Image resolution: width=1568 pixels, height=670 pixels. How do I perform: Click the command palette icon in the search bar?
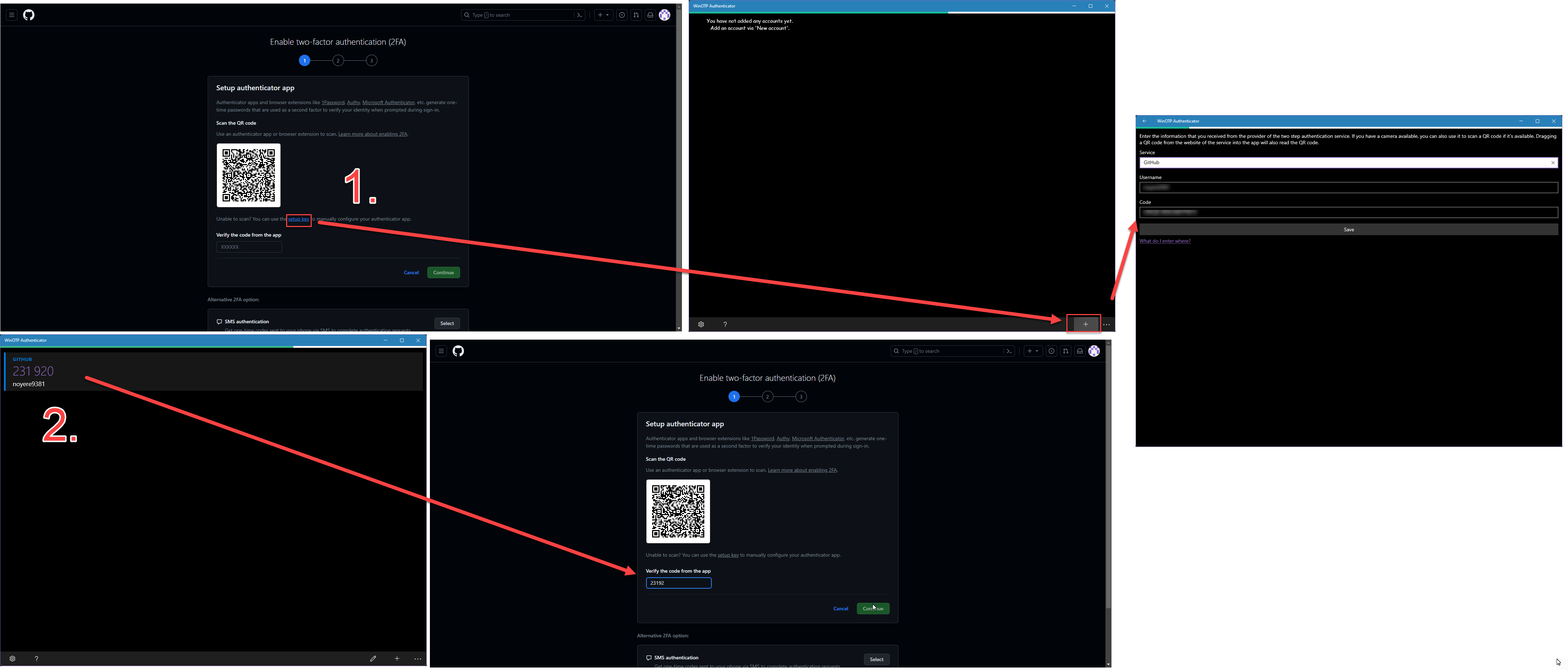pos(579,15)
